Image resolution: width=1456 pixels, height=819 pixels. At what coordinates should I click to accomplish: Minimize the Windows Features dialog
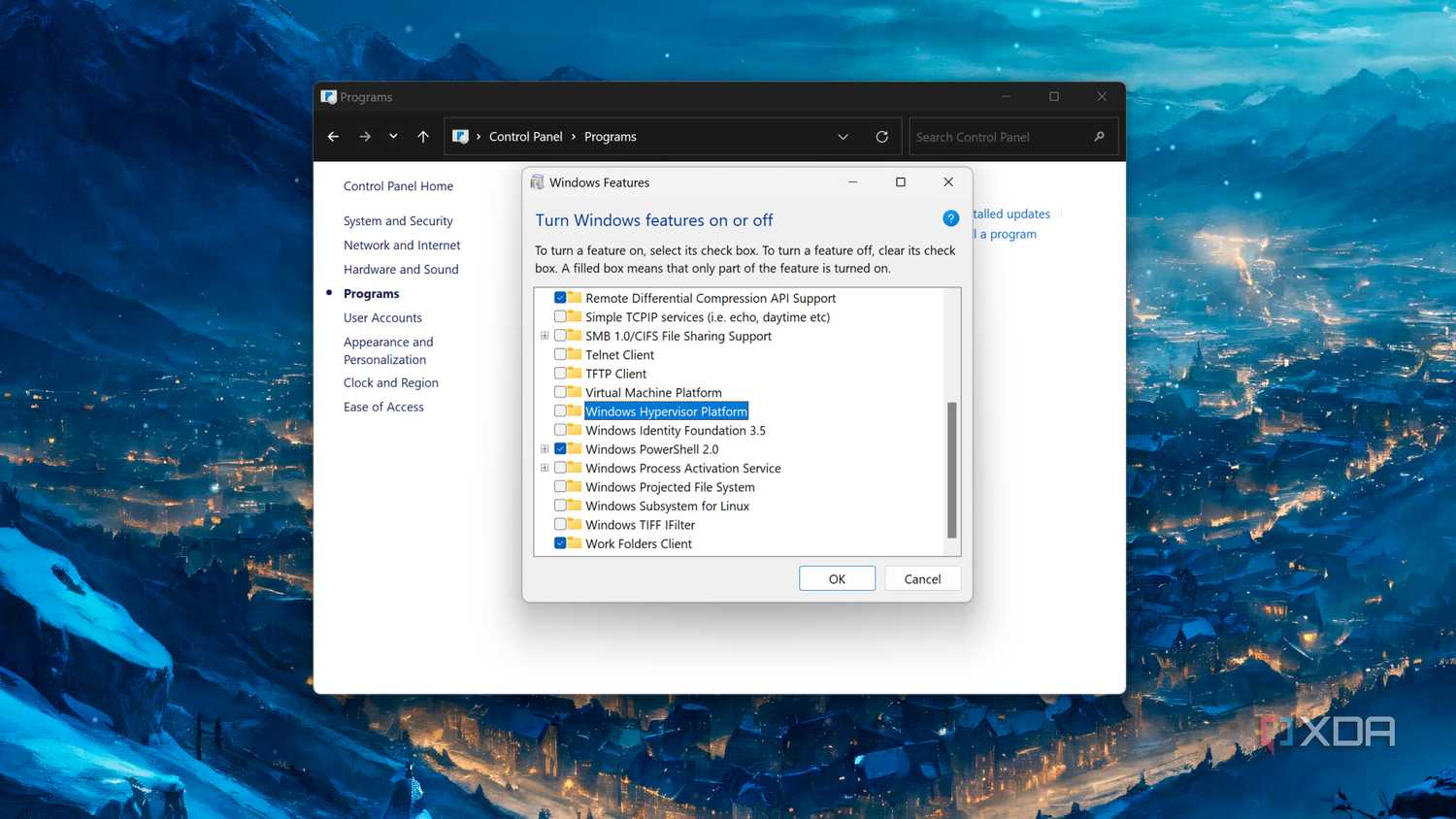tap(852, 181)
